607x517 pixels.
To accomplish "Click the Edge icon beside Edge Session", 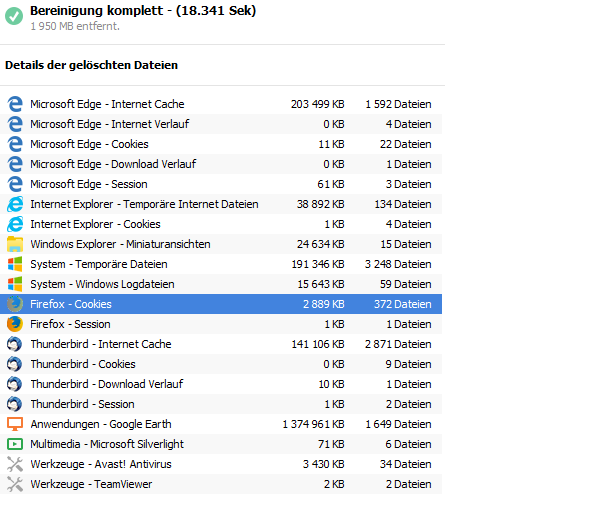I will 15,184.
